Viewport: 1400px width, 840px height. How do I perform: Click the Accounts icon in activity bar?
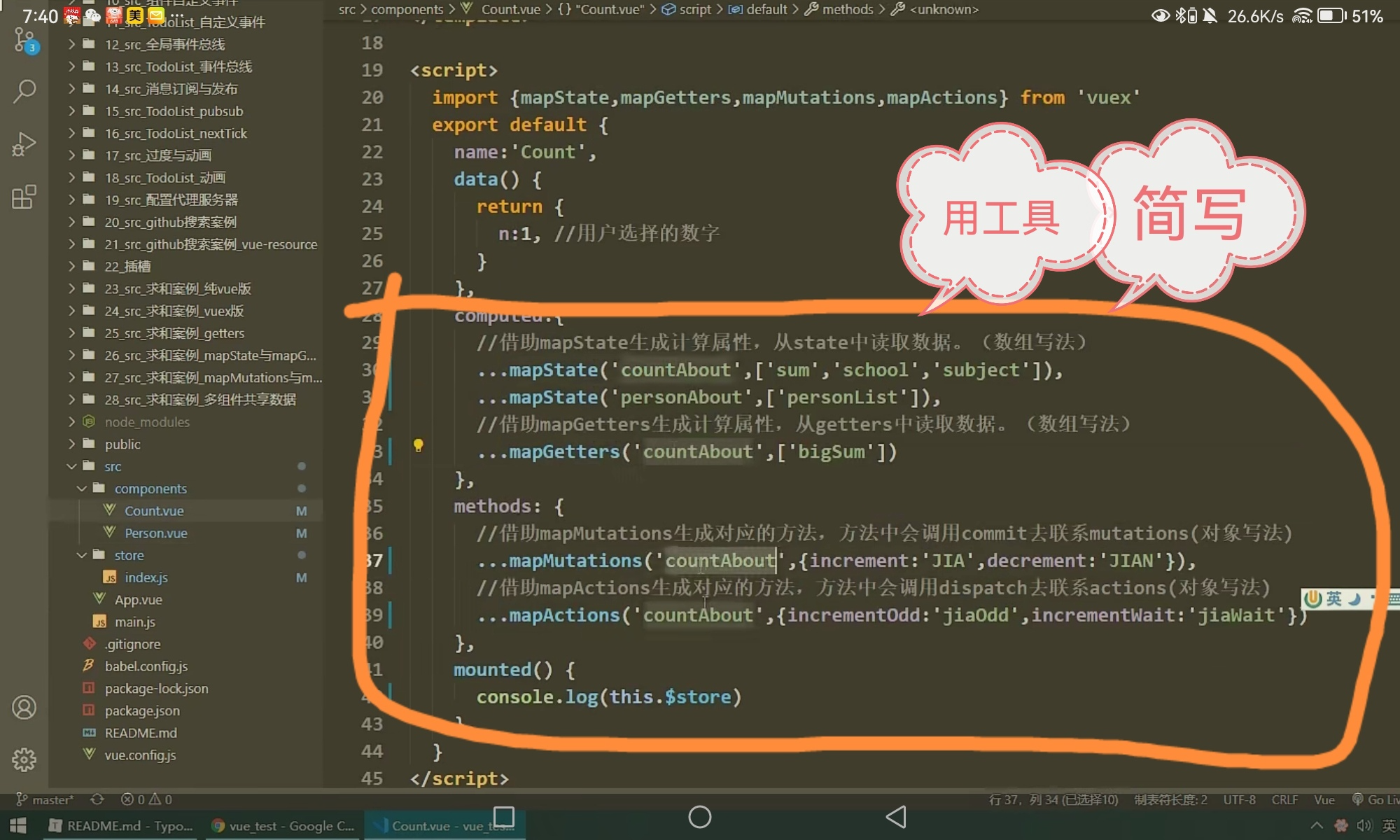pyautogui.click(x=24, y=708)
